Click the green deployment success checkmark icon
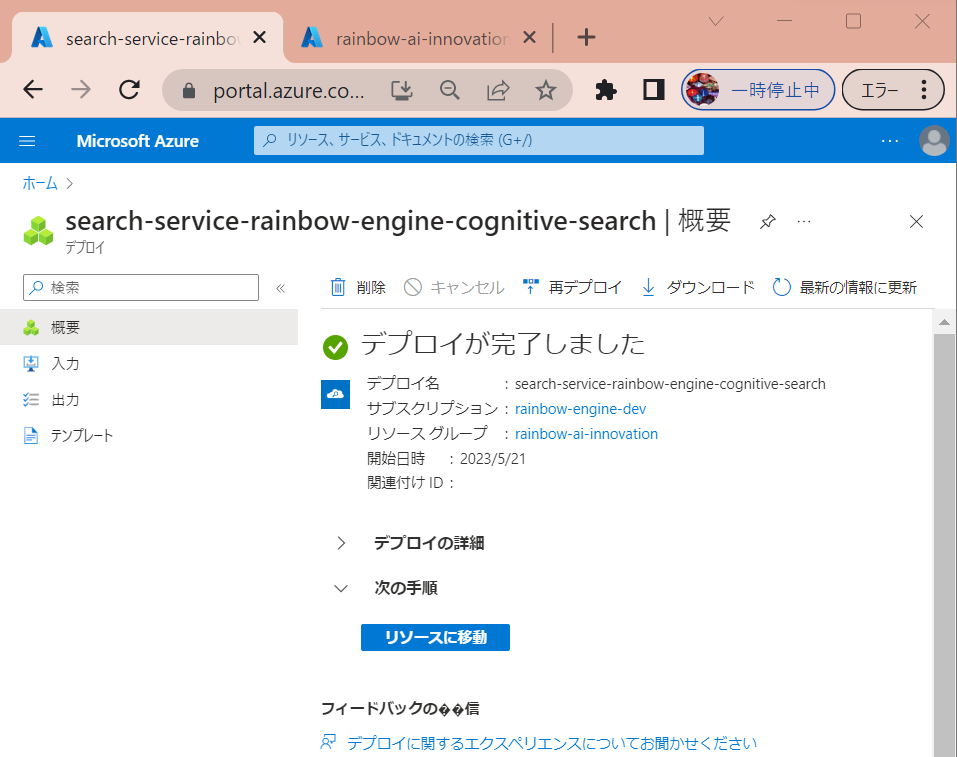The image size is (957, 757). [336, 347]
